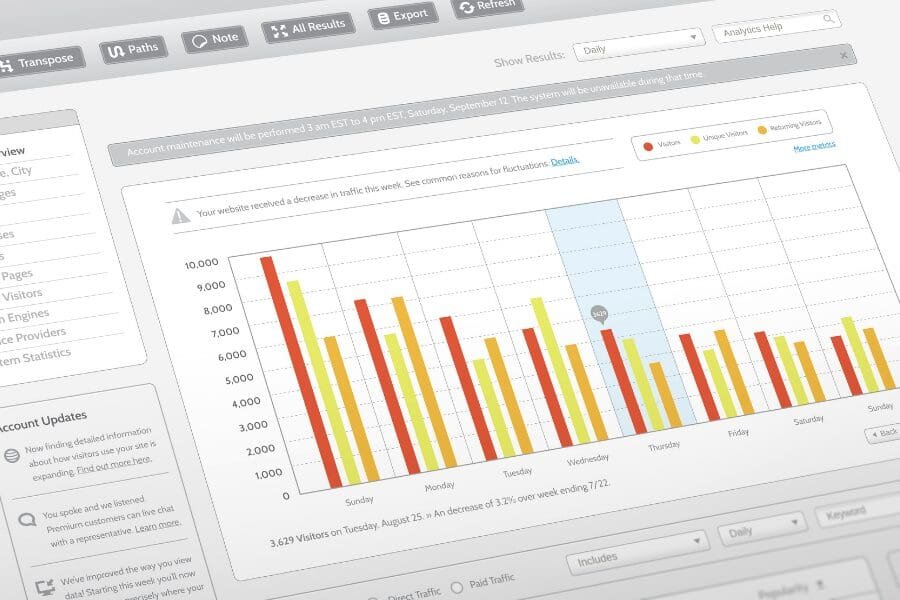Viewport: 900px width, 600px height.
Task: Refresh the analytics report
Action: [x=487, y=6]
